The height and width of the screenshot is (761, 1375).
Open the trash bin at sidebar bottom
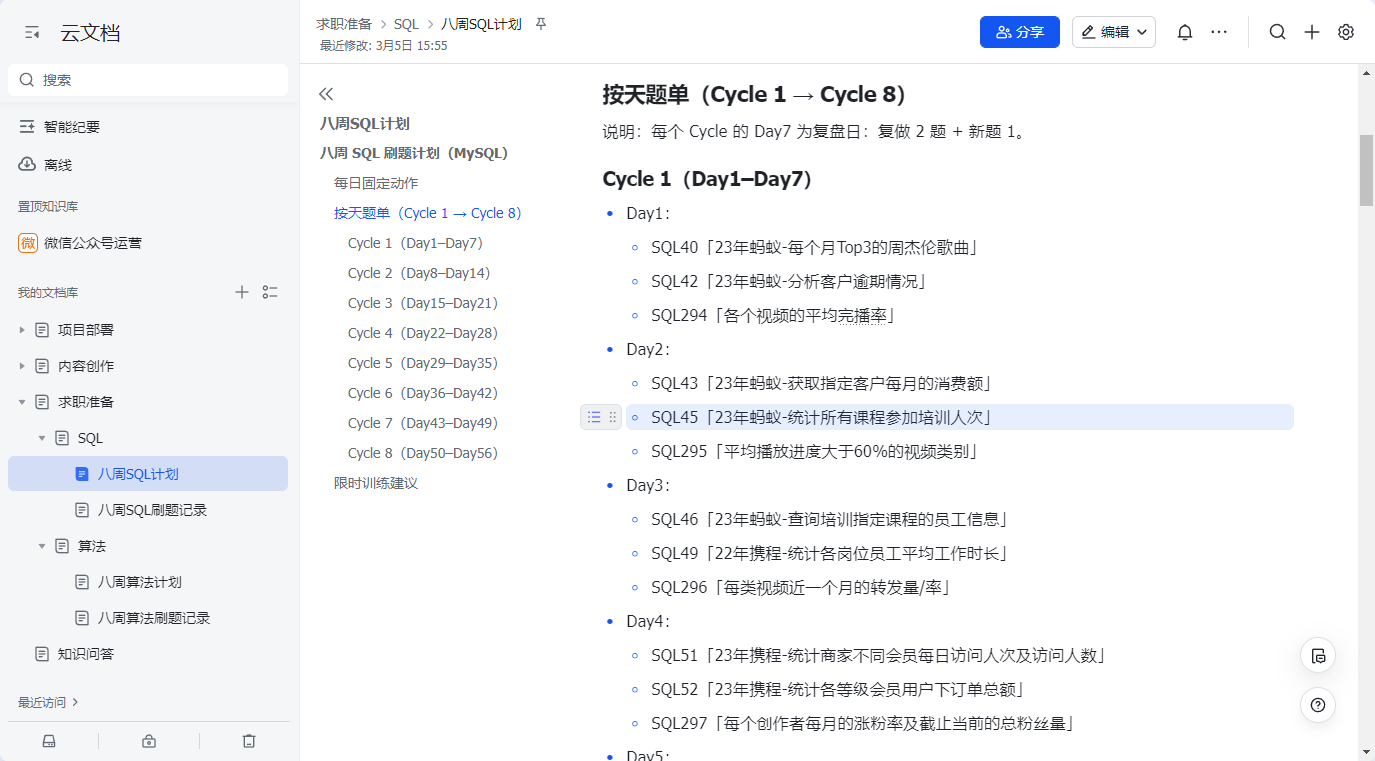(249, 741)
